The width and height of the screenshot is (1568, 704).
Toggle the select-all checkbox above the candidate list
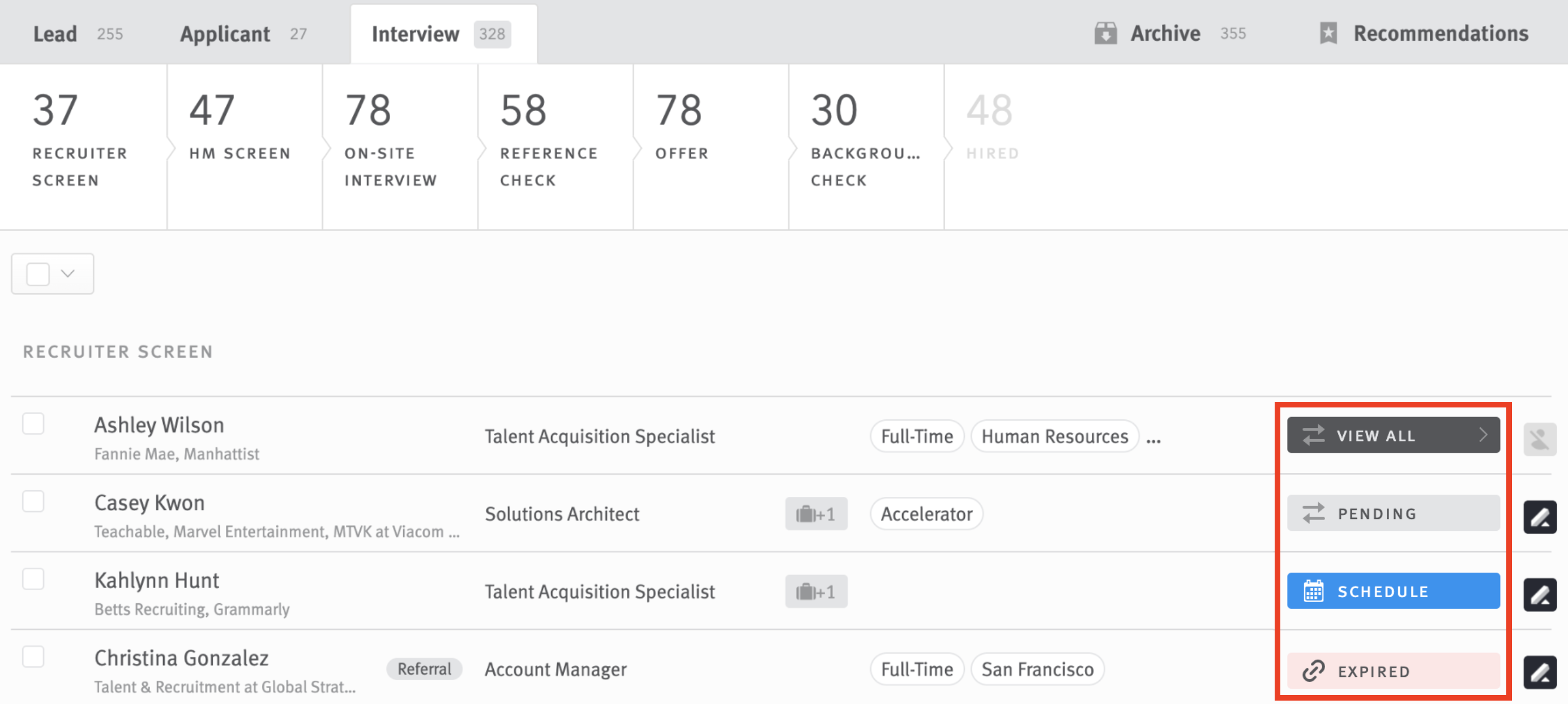coord(37,273)
